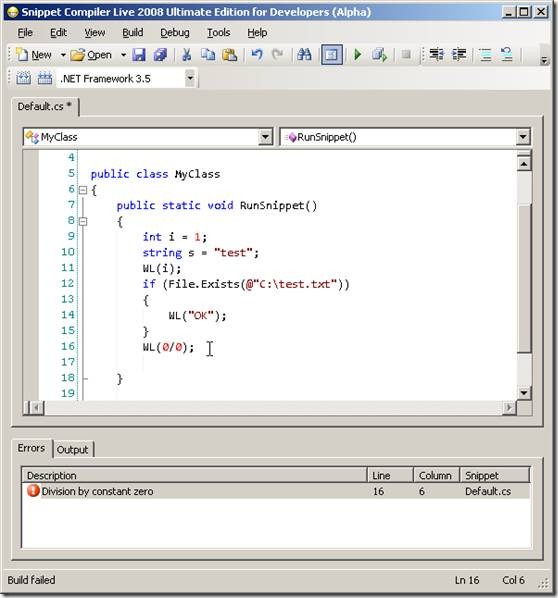
Task: Open the View menu
Action: click(95, 33)
